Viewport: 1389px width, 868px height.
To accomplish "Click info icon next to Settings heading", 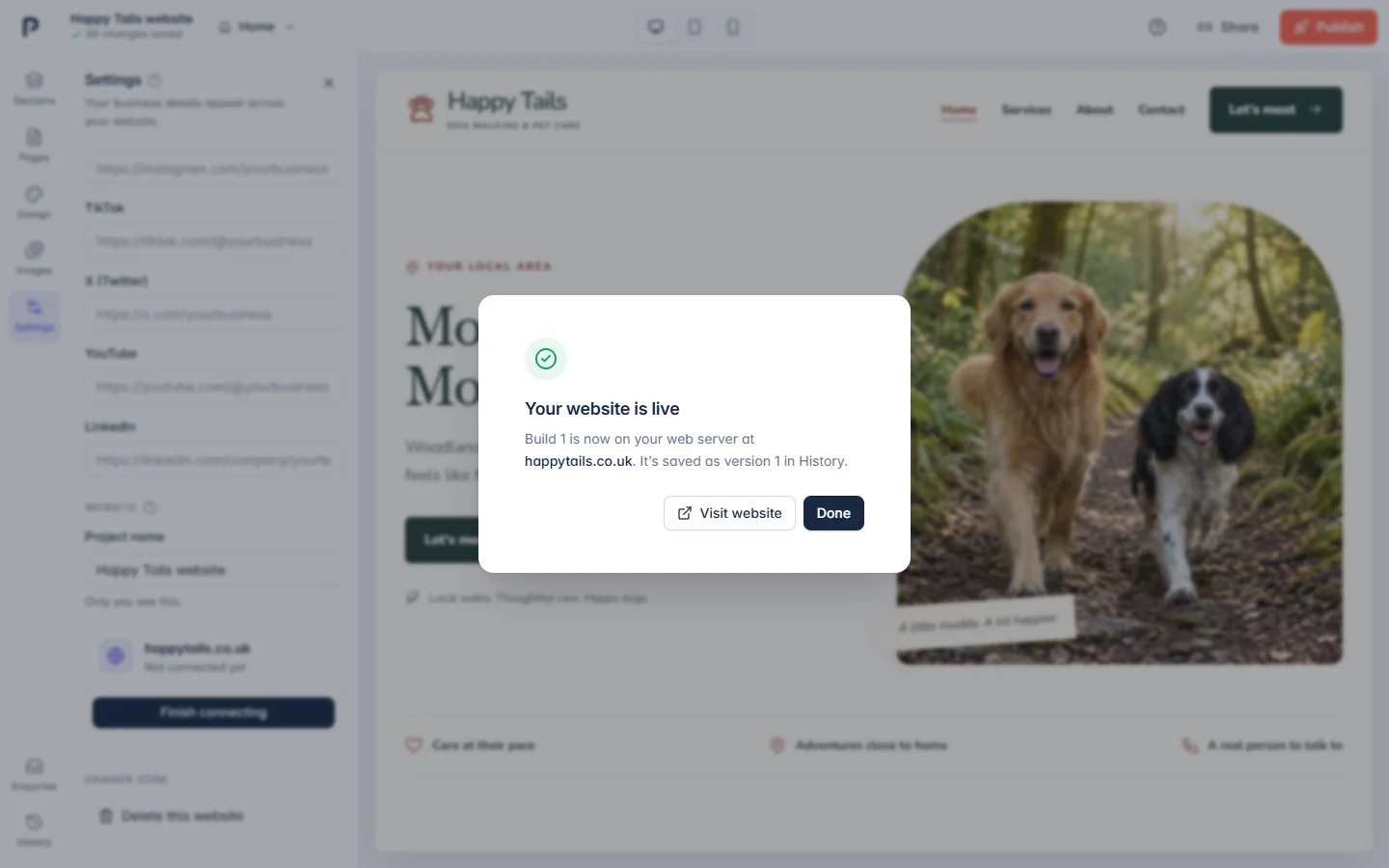I will [x=155, y=80].
